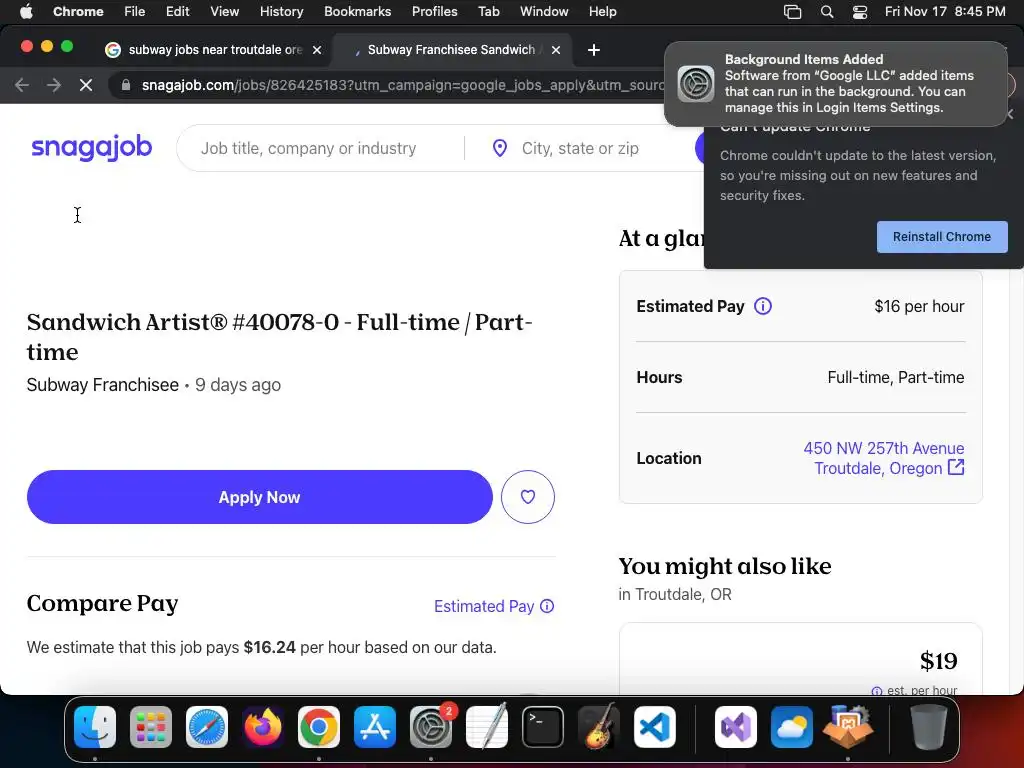Open Spotlight search in the menu bar

[x=827, y=12]
